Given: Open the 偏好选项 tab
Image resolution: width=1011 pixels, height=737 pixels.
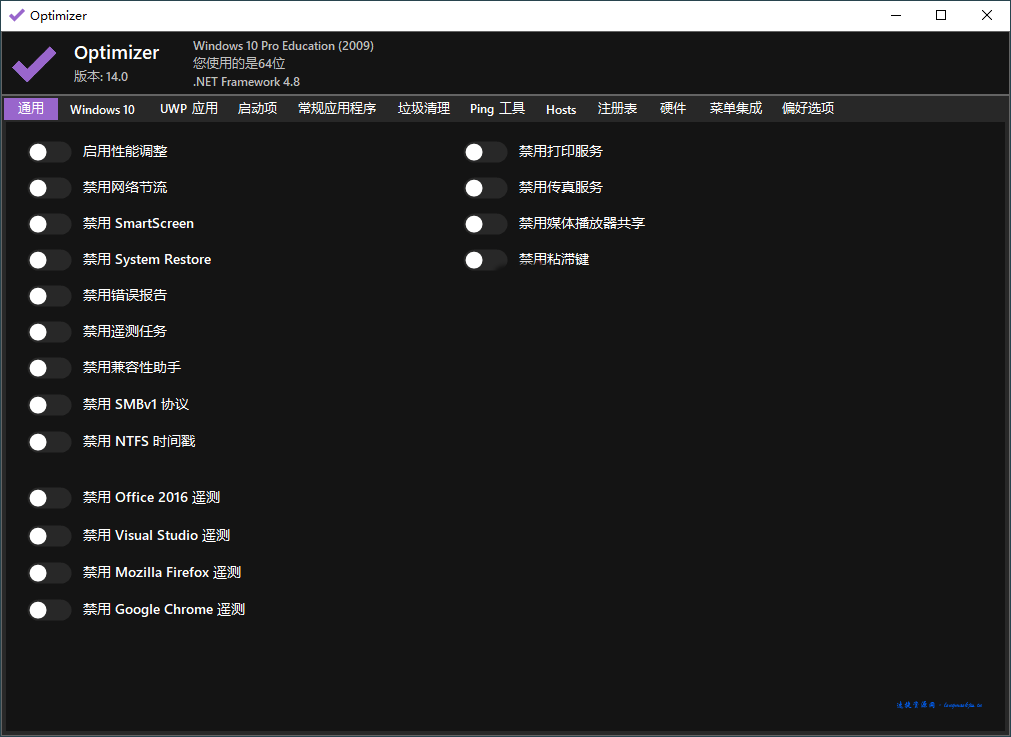Looking at the screenshot, I should click(808, 108).
